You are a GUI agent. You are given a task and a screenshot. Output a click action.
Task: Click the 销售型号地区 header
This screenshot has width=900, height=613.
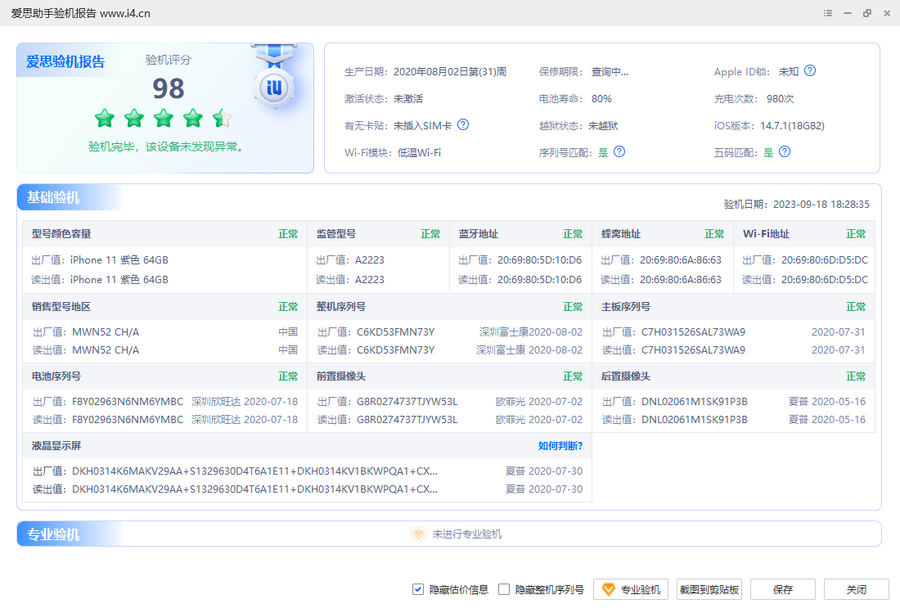[61, 306]
